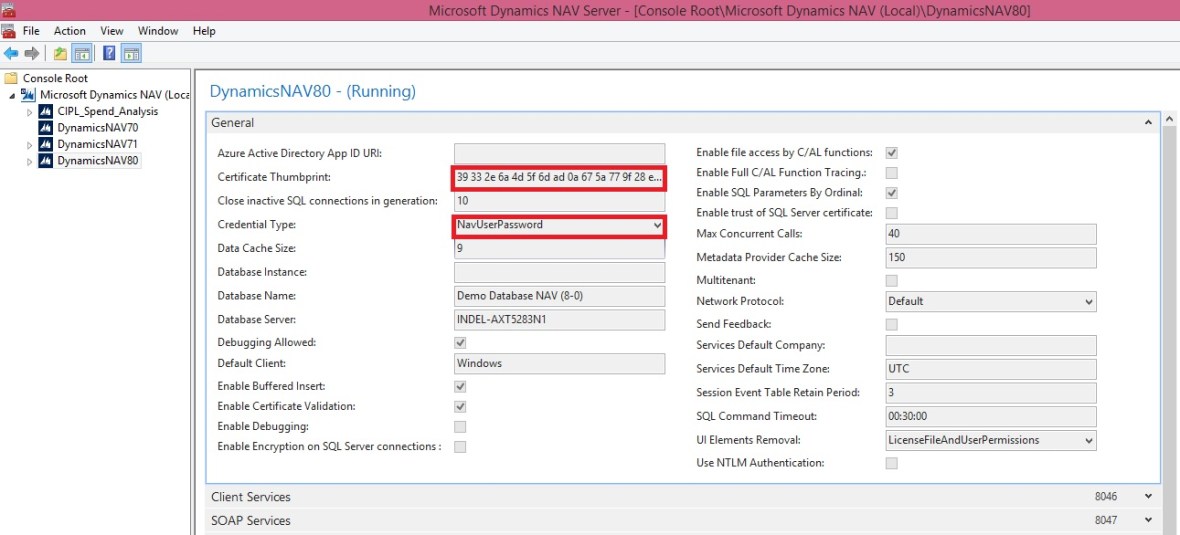This screenshot has height=535, width=1180.
Task: Toggle Show/Hide Console Tree toolbar icon
Action: click(x=82, y=53)
